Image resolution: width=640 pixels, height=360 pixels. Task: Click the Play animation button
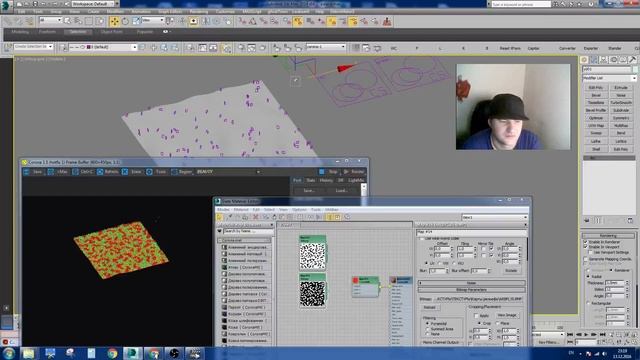(x=587, y=335)
